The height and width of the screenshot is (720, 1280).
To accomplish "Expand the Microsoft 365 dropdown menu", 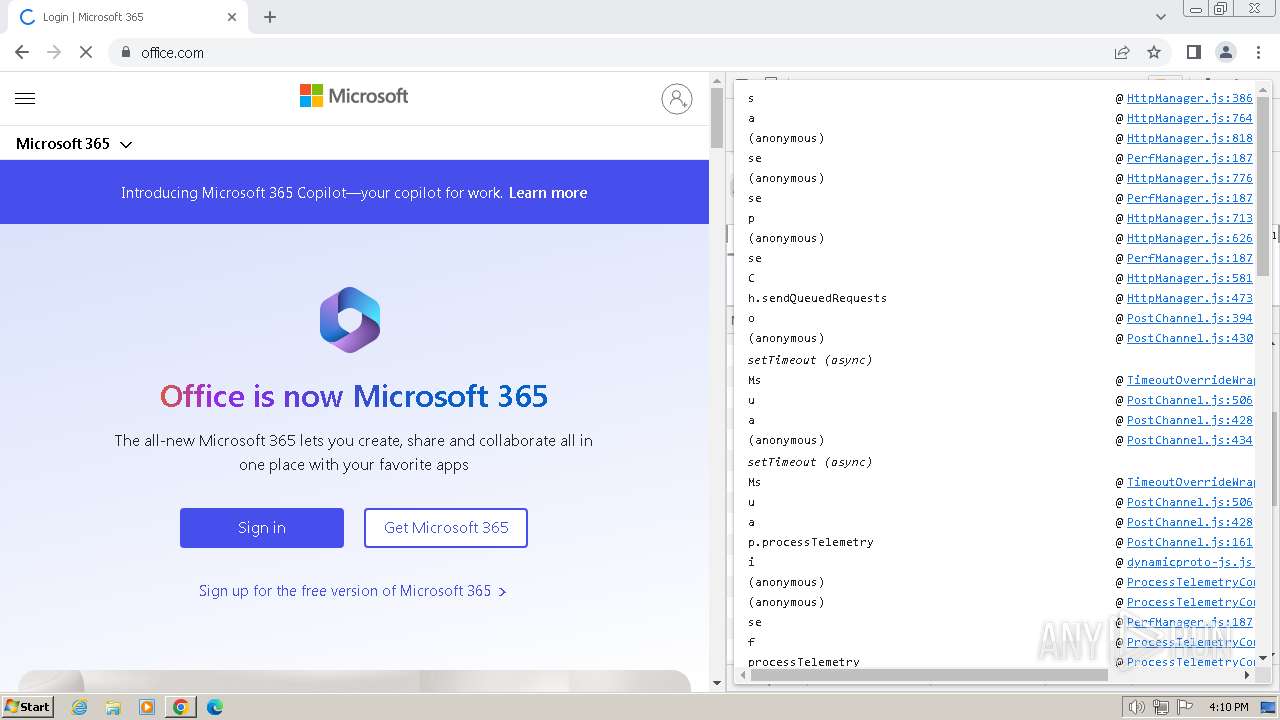I will click(74, 144).
